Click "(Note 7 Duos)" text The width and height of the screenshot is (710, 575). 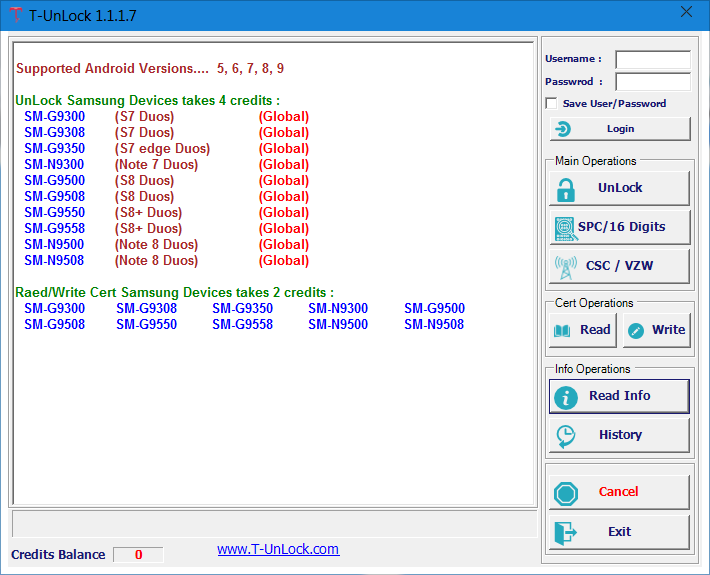156,164
